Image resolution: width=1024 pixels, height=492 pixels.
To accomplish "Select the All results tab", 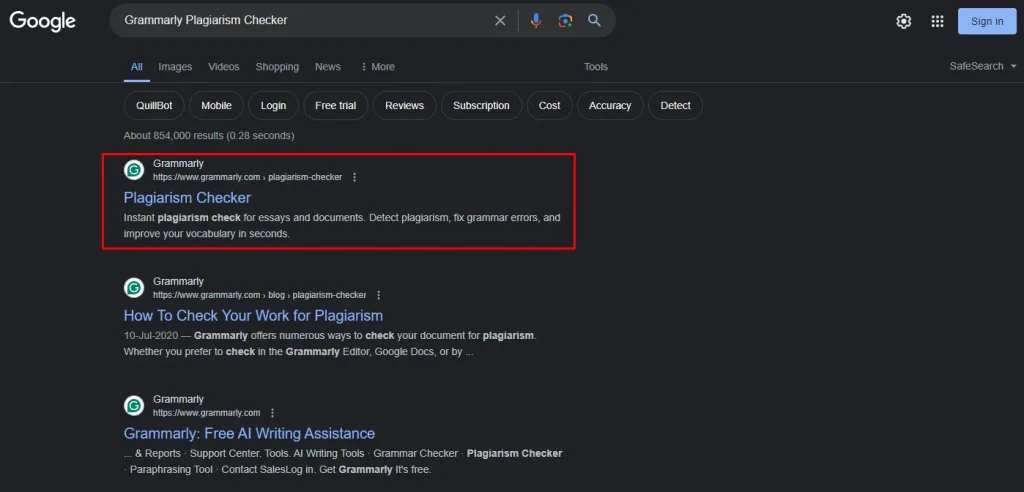I will click(136, 67).
